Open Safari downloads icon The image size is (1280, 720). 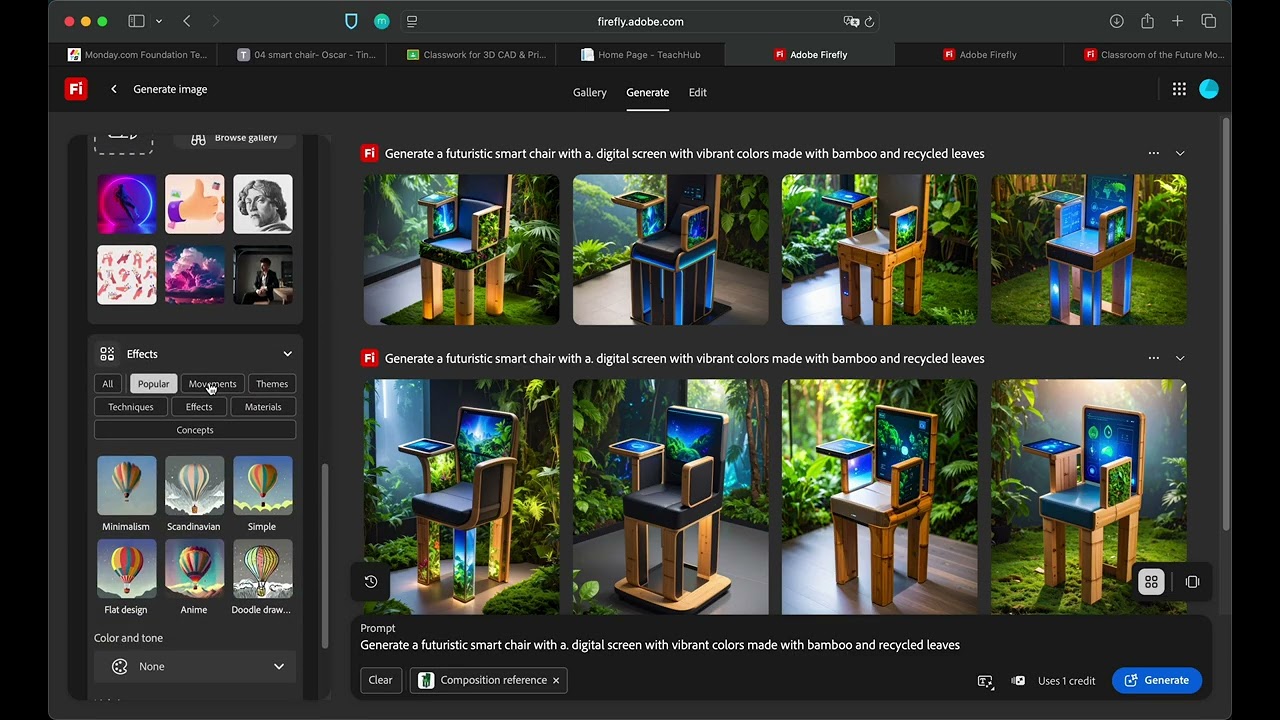(1117, 21)
